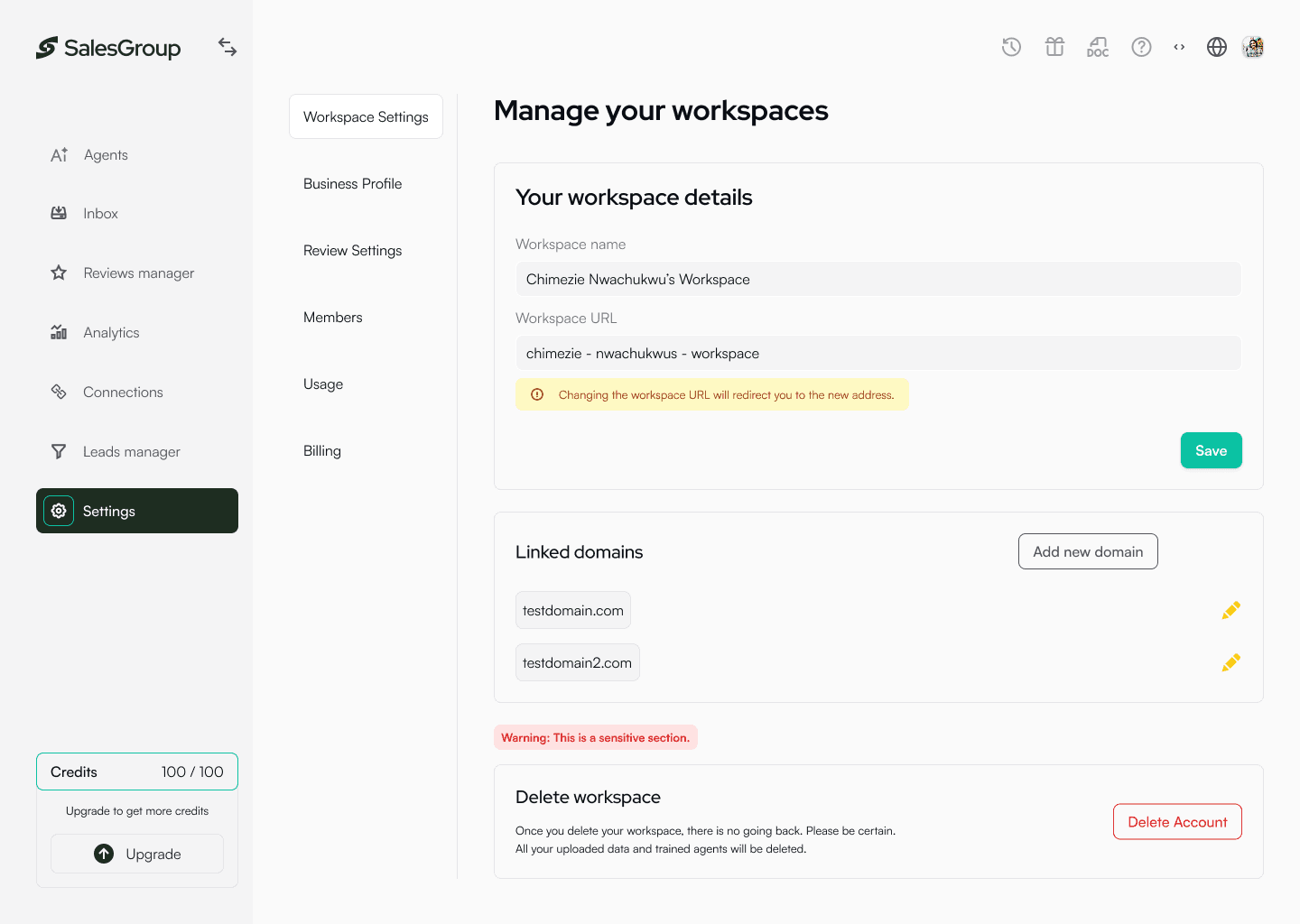This screenshot has height=924, width=1300.
Task: Save workspace details
Action: point(1211,450)
